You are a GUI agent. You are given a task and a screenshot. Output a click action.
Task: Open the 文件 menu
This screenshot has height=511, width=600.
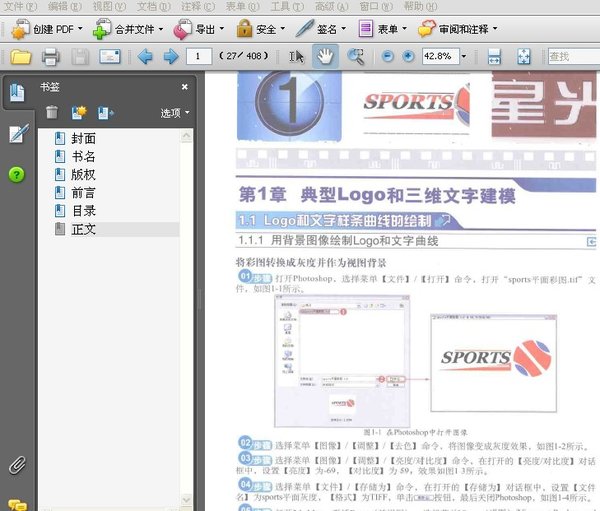pos(20,7)
